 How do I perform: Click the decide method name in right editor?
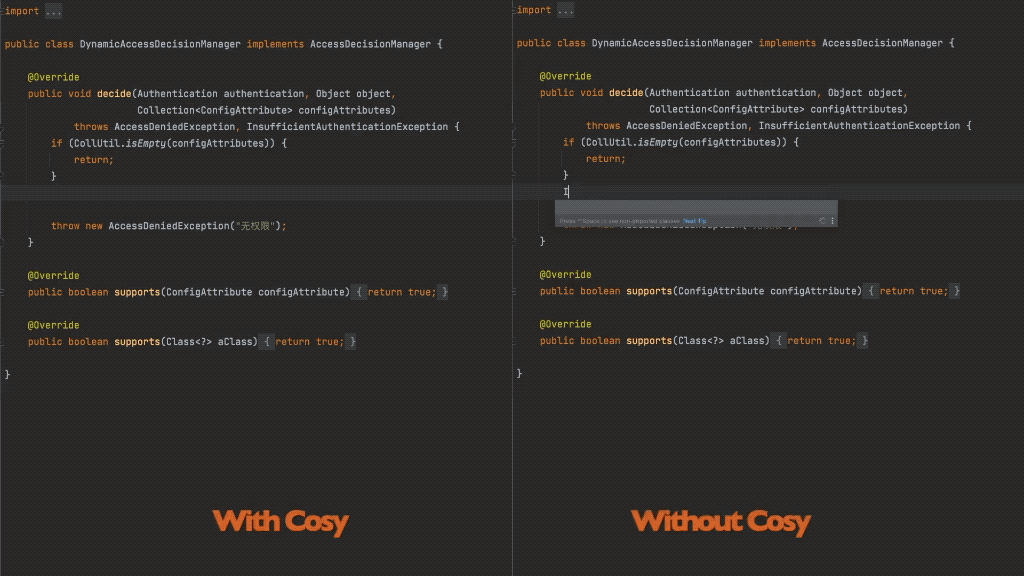click(626, 93)
